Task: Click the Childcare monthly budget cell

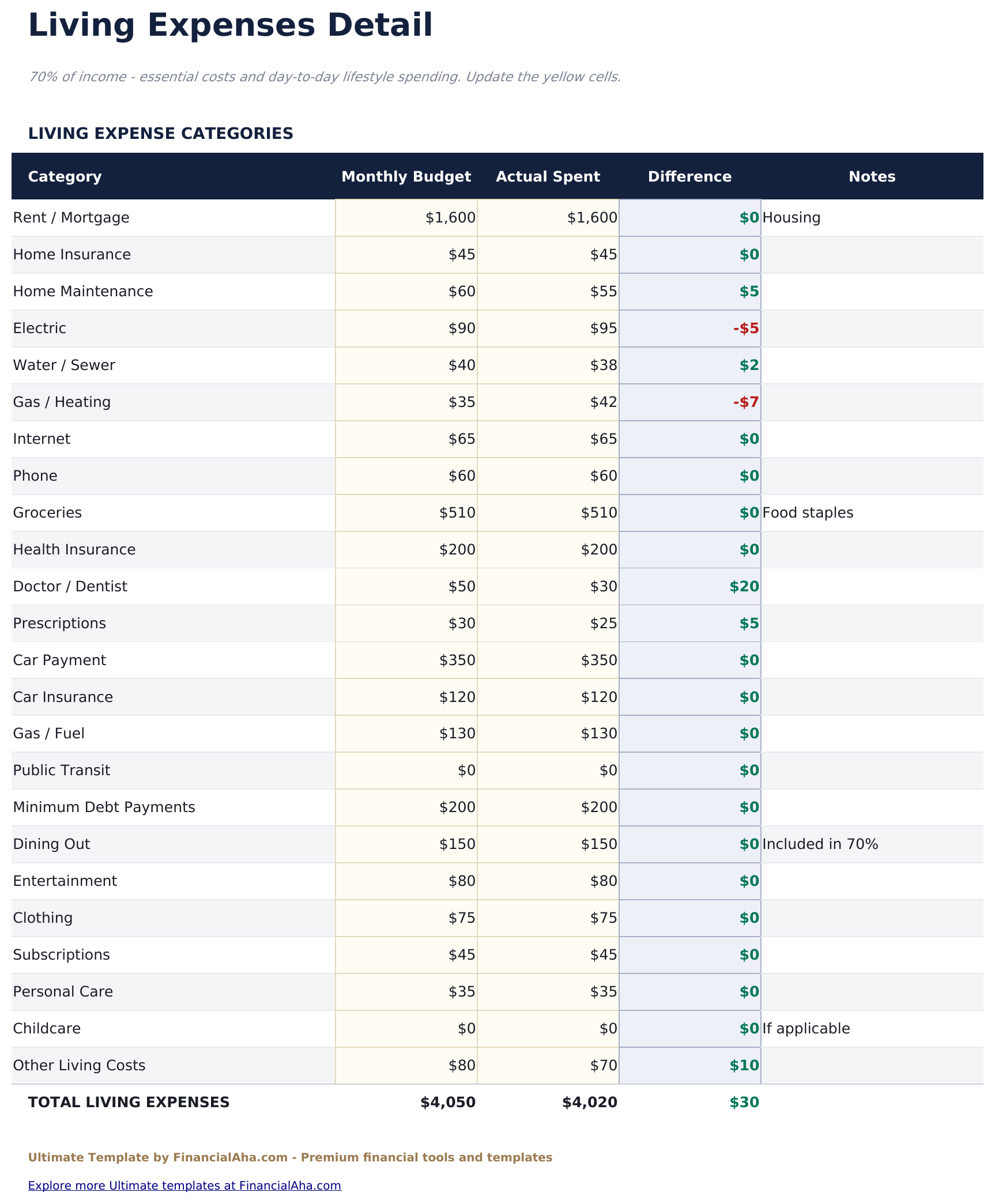Action: tap(406, 1029)
